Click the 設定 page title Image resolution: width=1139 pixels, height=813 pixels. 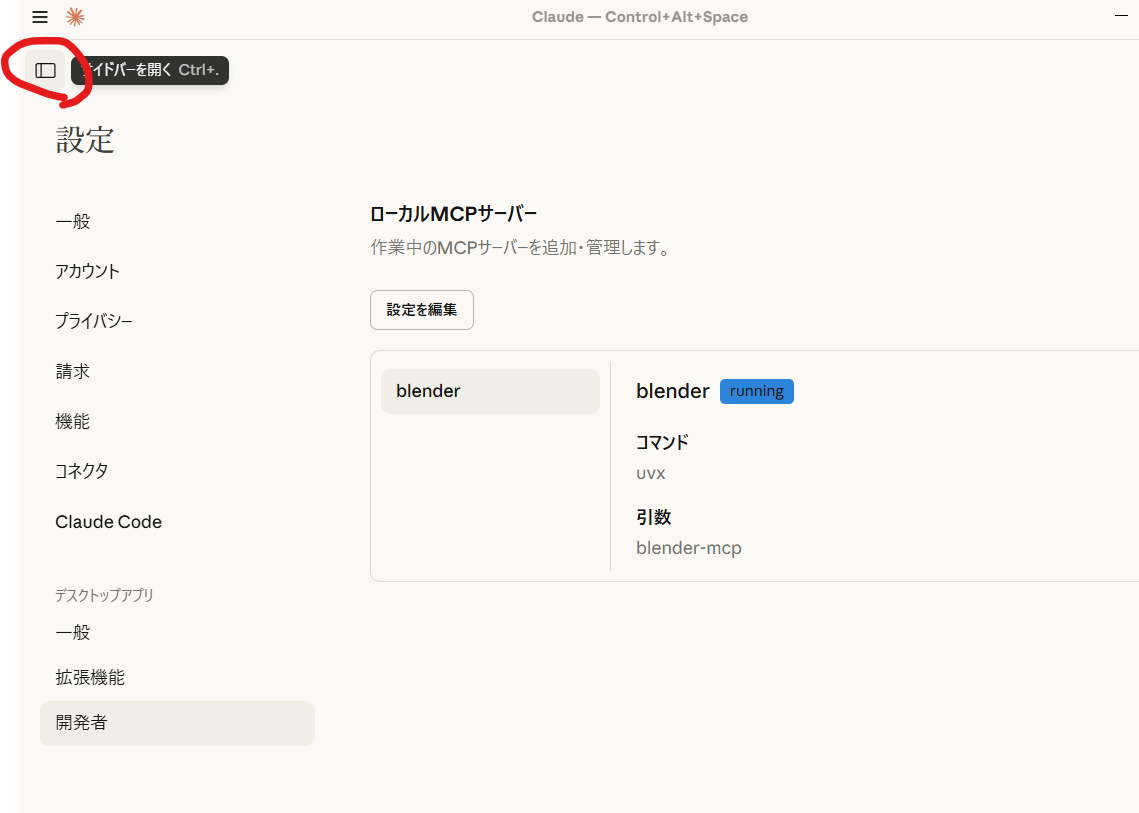tap(85, 139)
